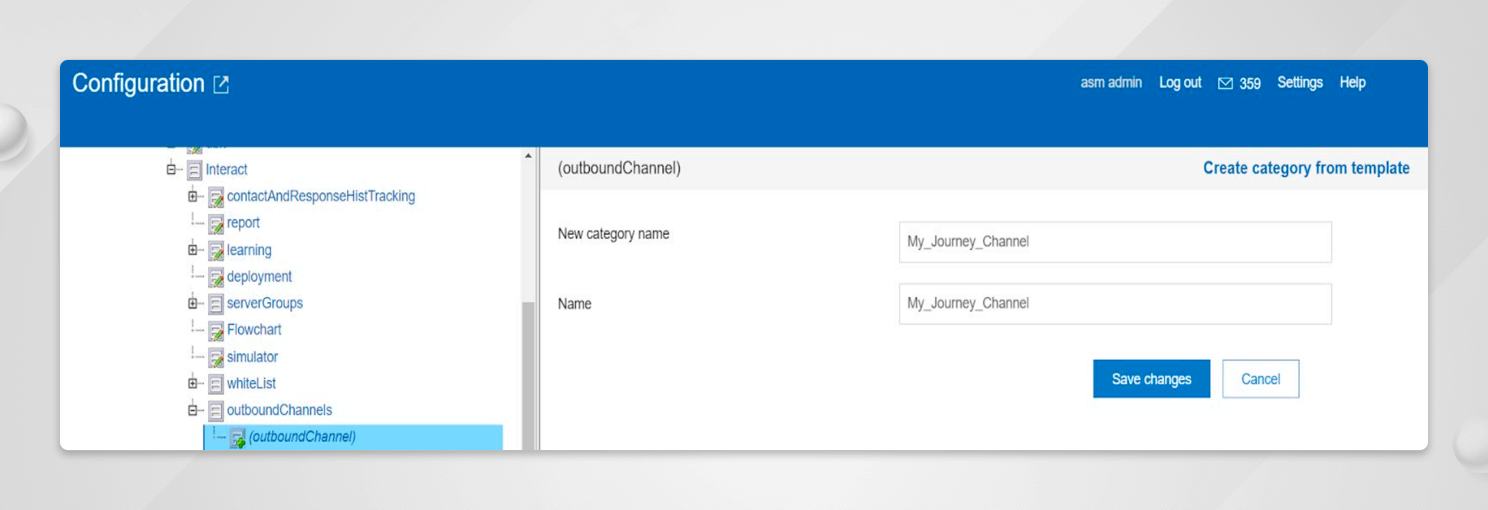The image size is (1488, 510).
Task: Click the (outboundChannel) template icon
Action: point(238,438)
